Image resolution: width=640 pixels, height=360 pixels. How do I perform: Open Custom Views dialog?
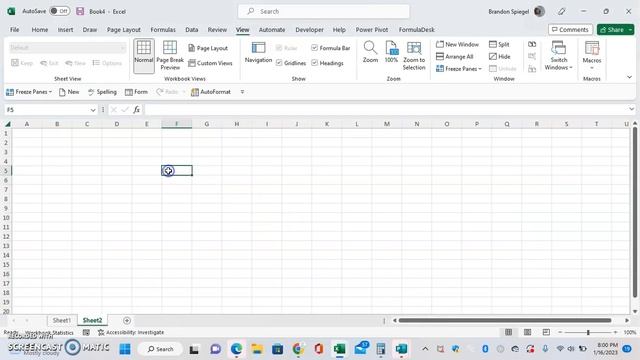tap(210, 63)
